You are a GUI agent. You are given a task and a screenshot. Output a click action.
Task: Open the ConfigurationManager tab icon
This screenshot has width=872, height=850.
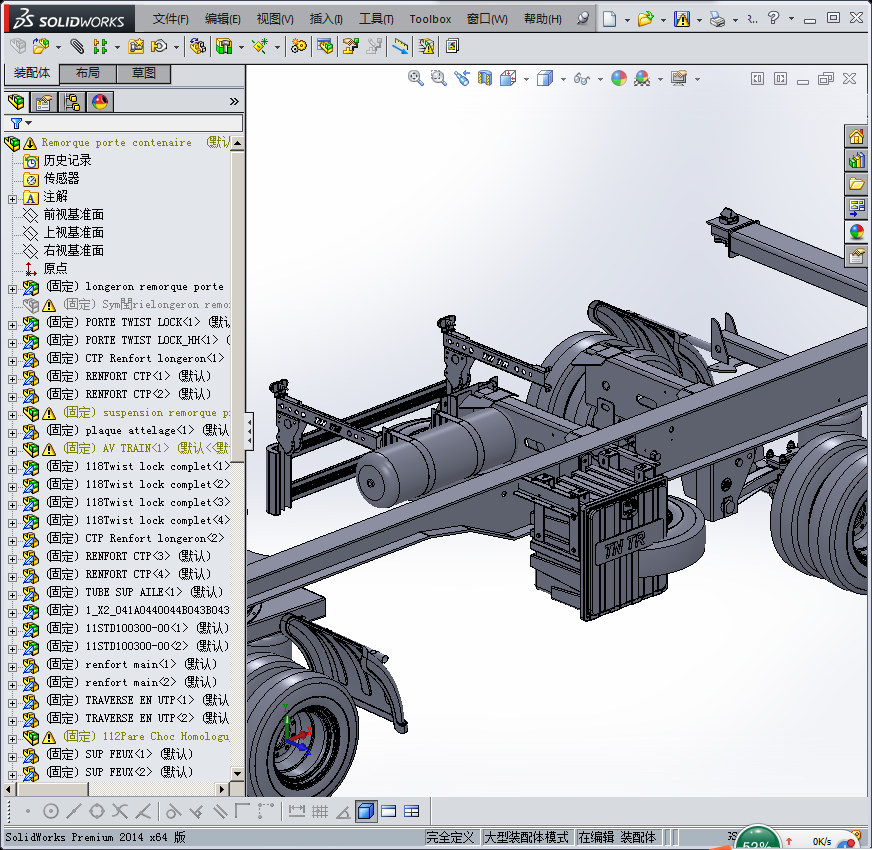coord(71,101)
